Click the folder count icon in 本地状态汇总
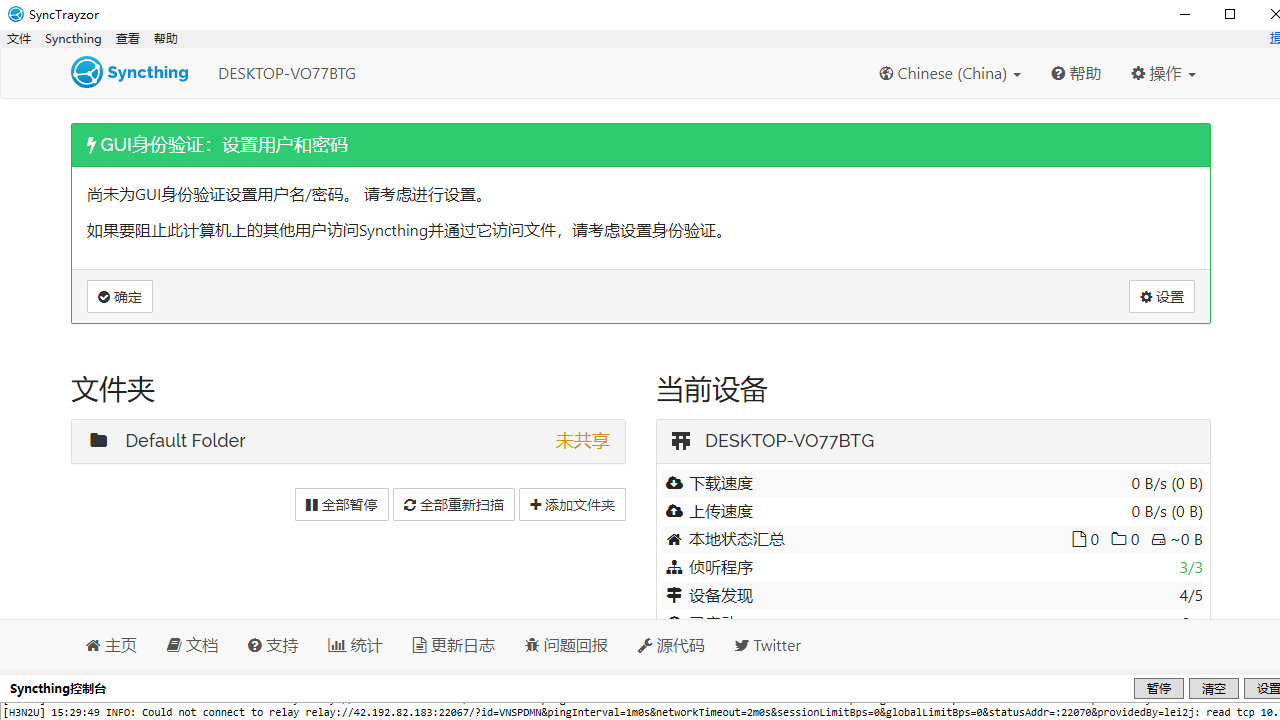Image resolution: width=1280 pixels, height=720 pixels. [1119, 540]
